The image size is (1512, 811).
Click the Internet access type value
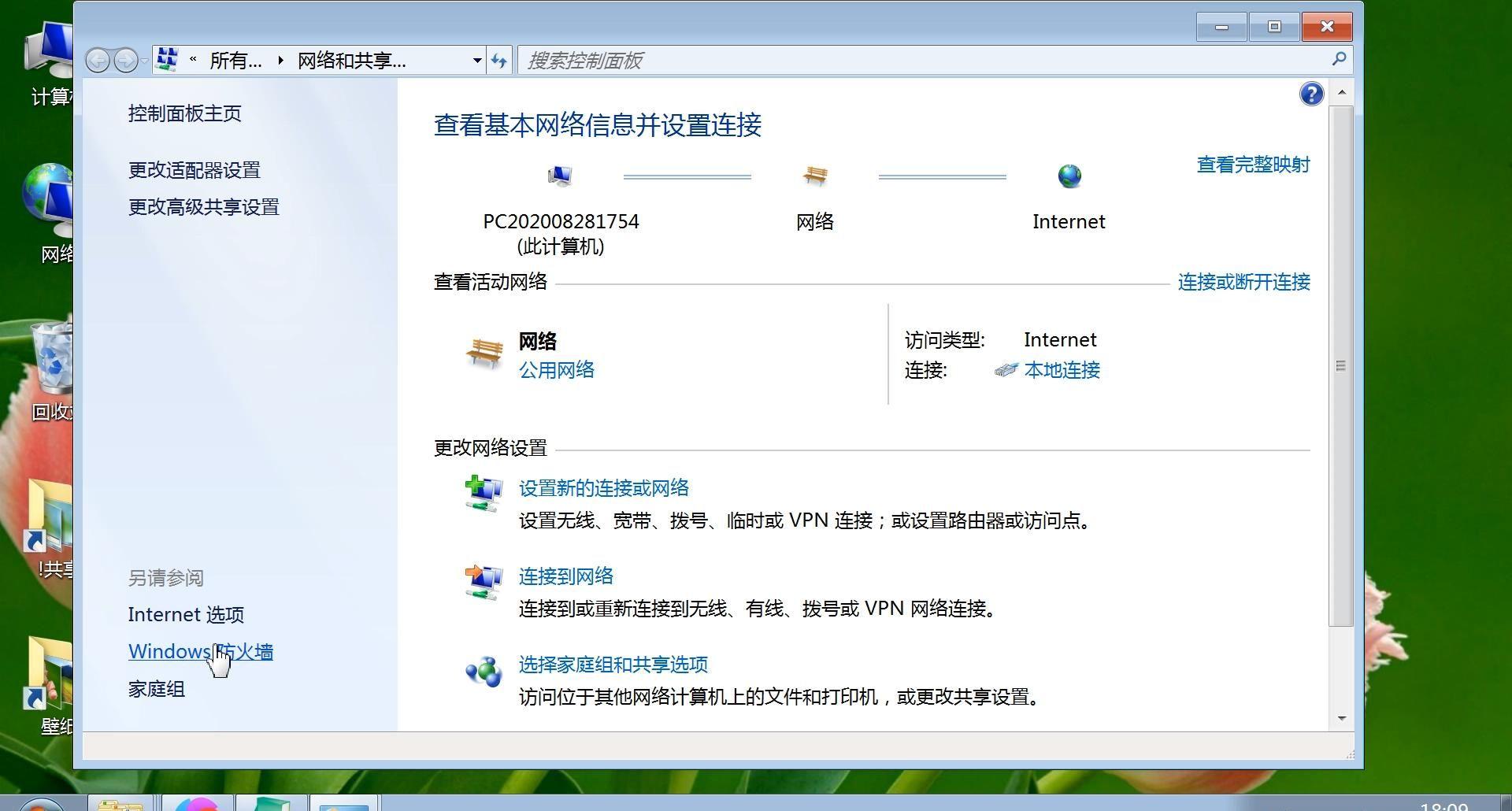tap(1060, 340)
